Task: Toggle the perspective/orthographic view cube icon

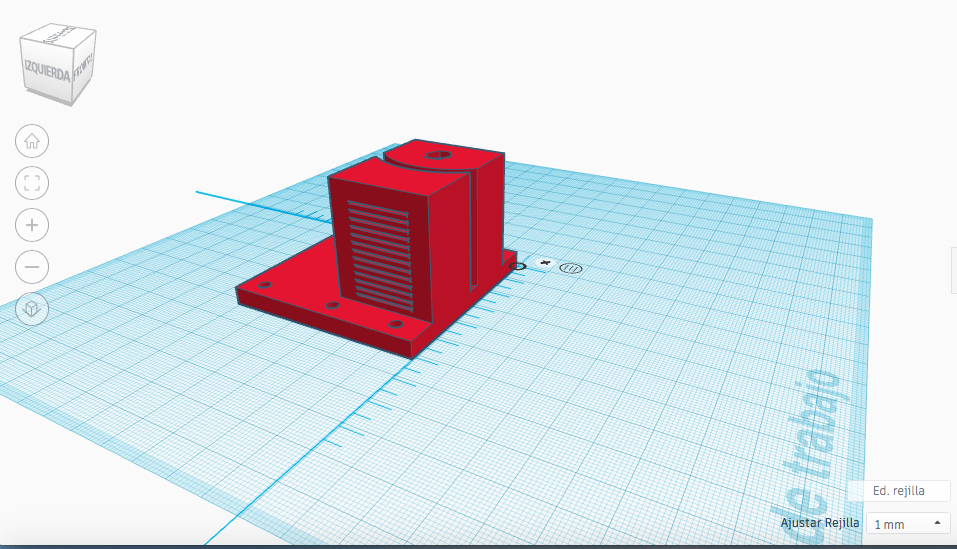Action: [32, 309]
